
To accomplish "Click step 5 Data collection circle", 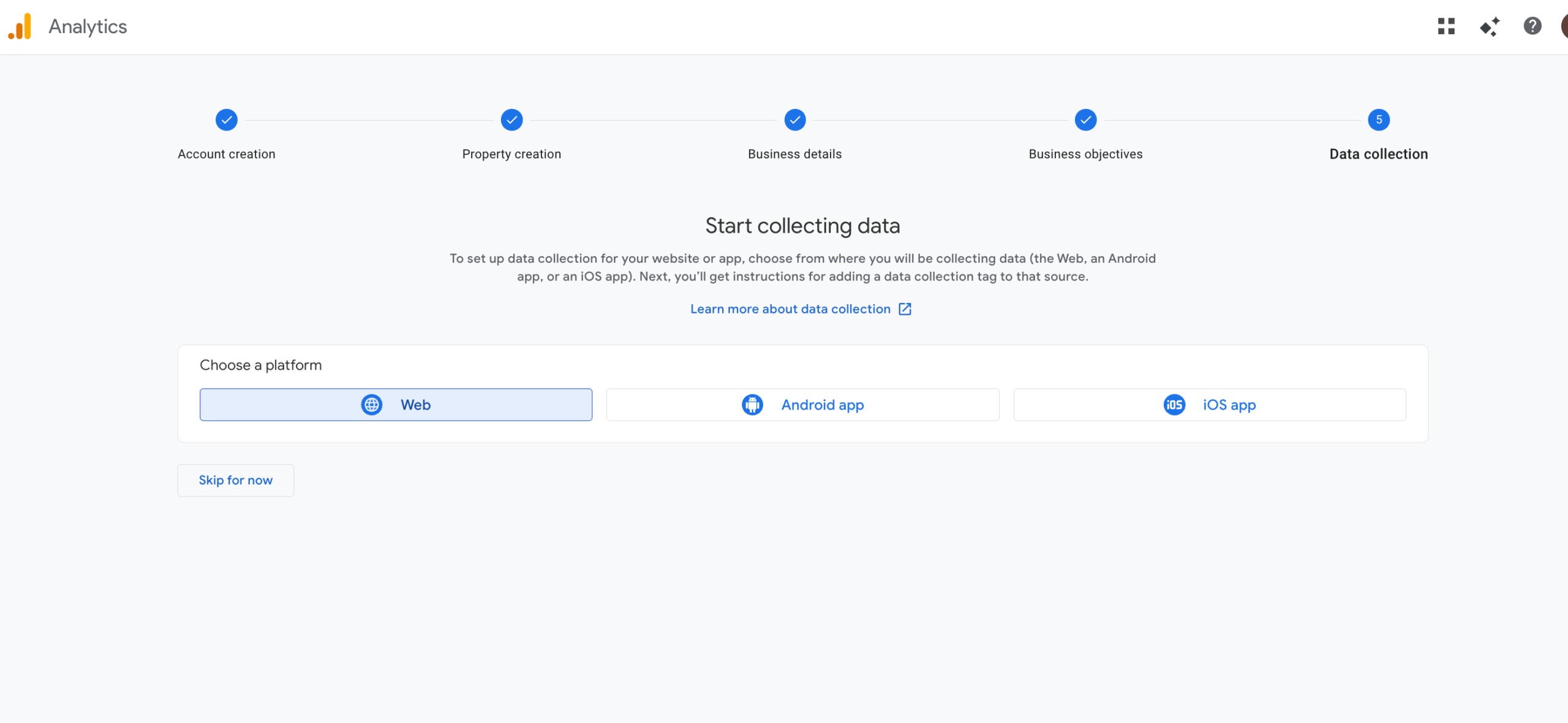I will click(x=1379, y=120).
